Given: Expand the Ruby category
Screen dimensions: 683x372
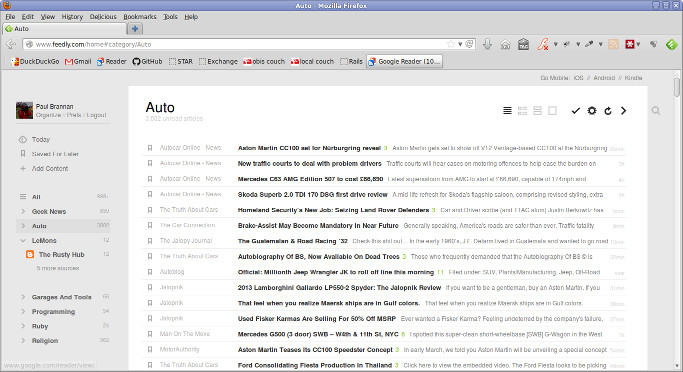Looking at the screenshot, I should [23, 326].
